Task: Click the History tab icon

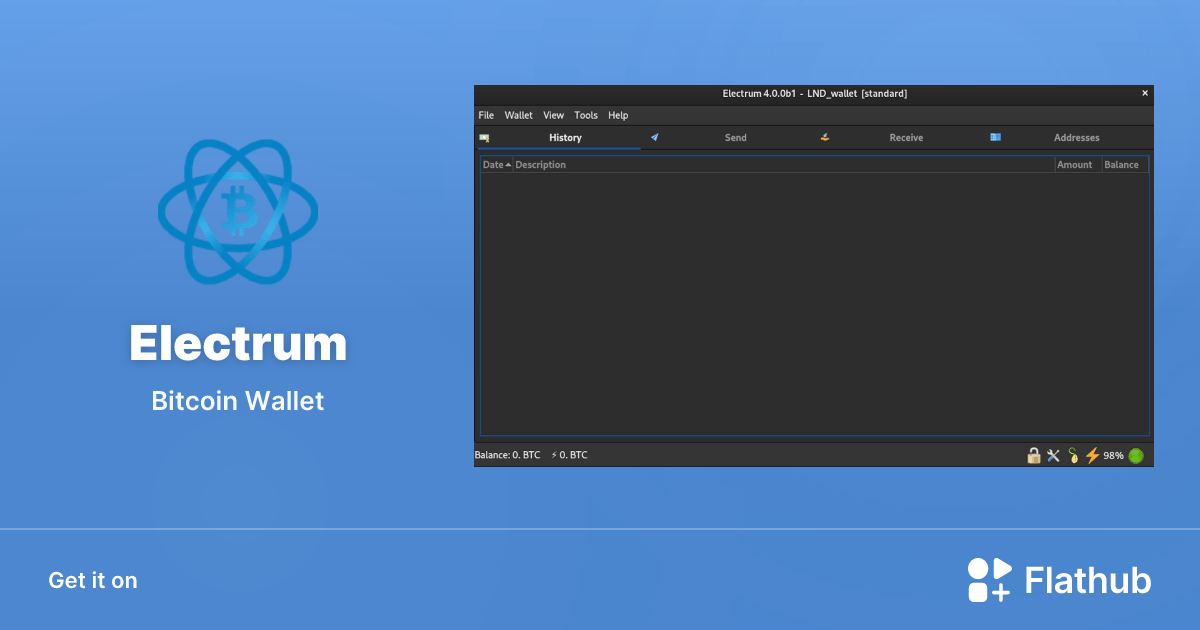Action: [484, 137]
